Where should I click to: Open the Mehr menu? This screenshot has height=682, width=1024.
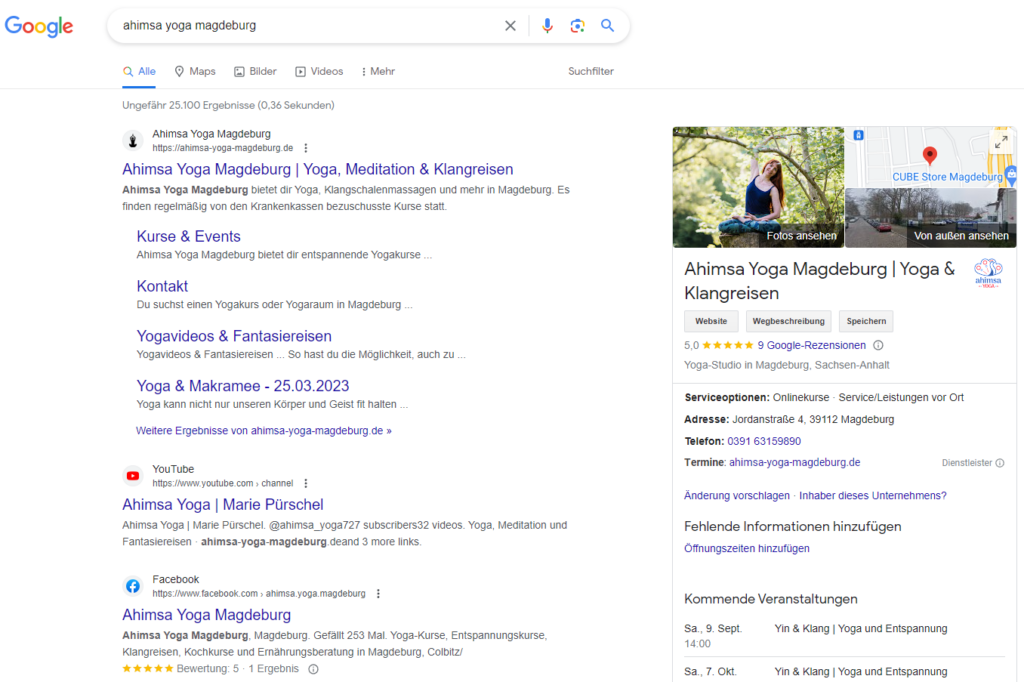tap(378, 71)
